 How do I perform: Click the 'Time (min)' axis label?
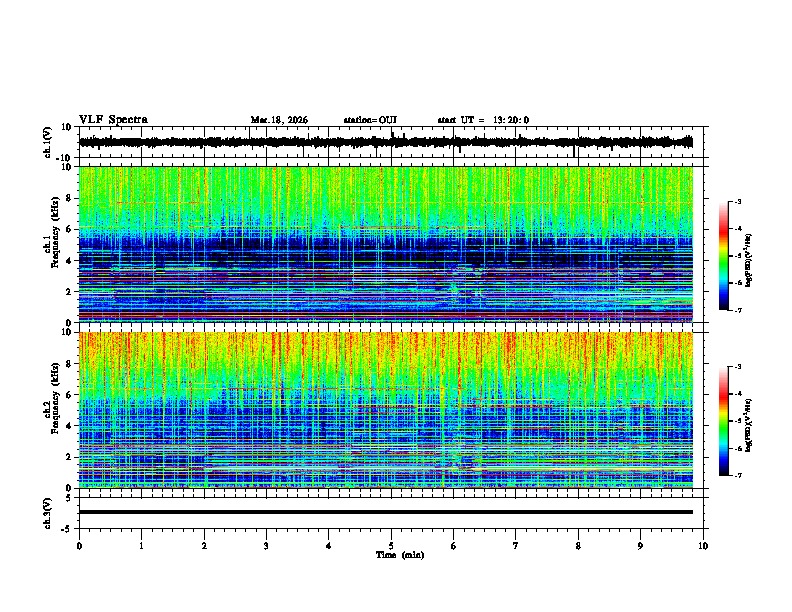(x=400, y=555)
